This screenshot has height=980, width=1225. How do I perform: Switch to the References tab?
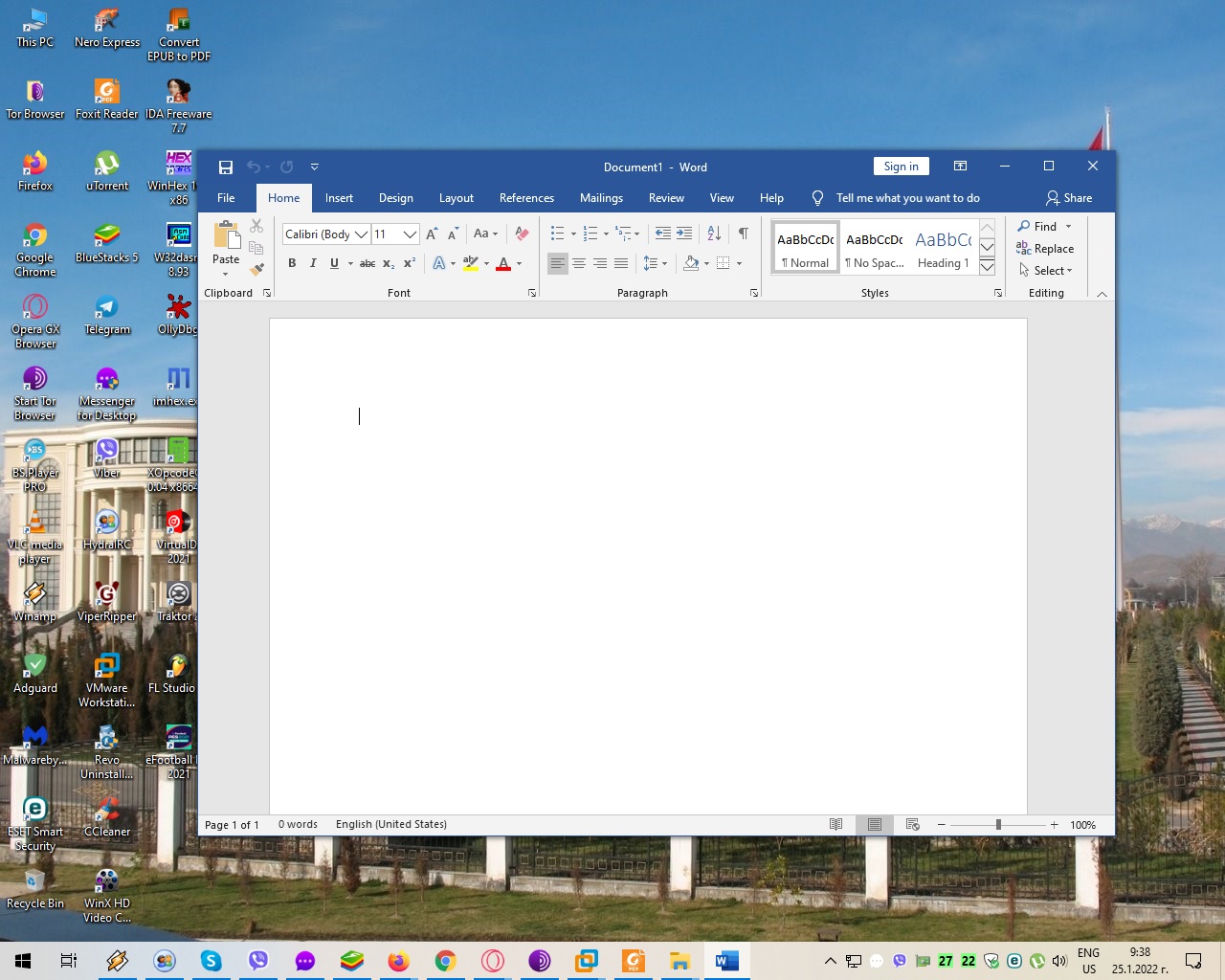526,198
